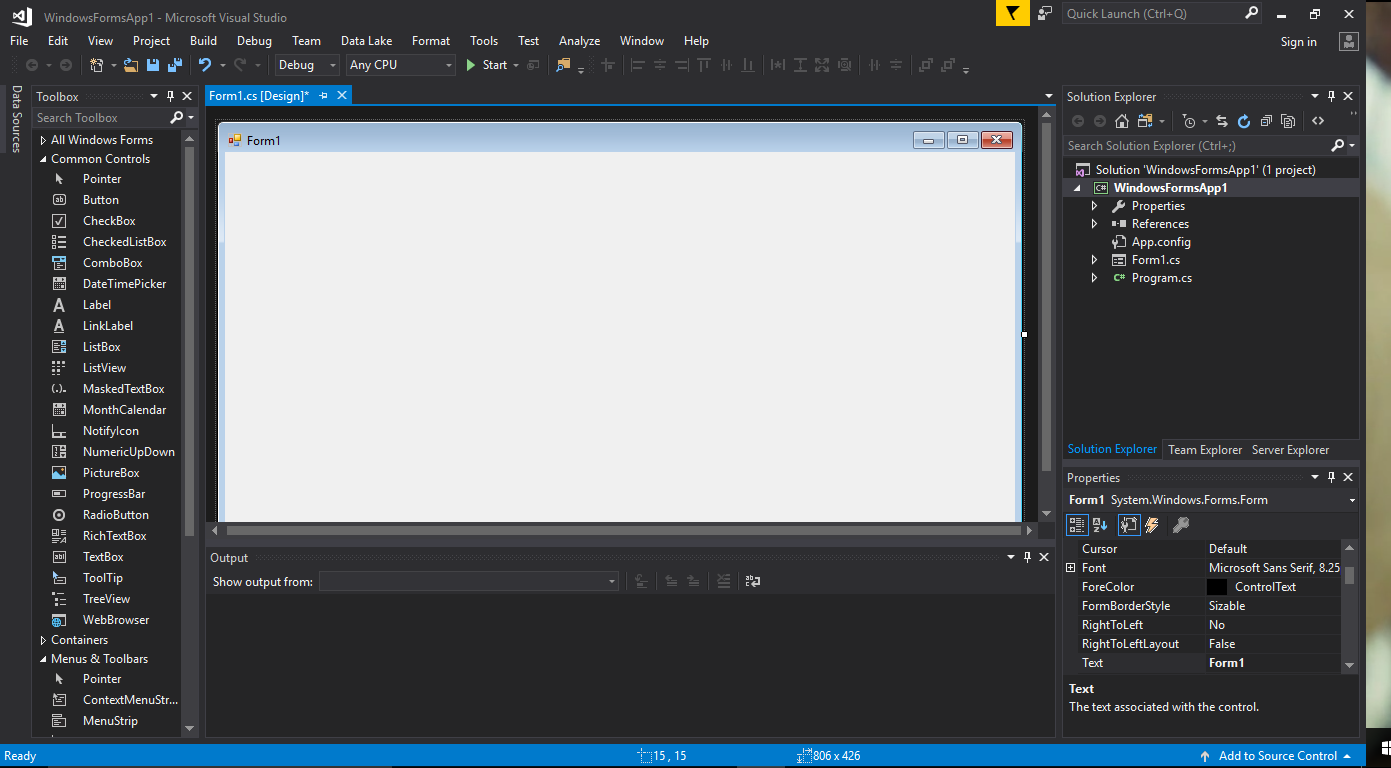Click Refresh icon in Solution Explorer
The height and width of the screenshot is (768, 1391).
point(1243,121)
